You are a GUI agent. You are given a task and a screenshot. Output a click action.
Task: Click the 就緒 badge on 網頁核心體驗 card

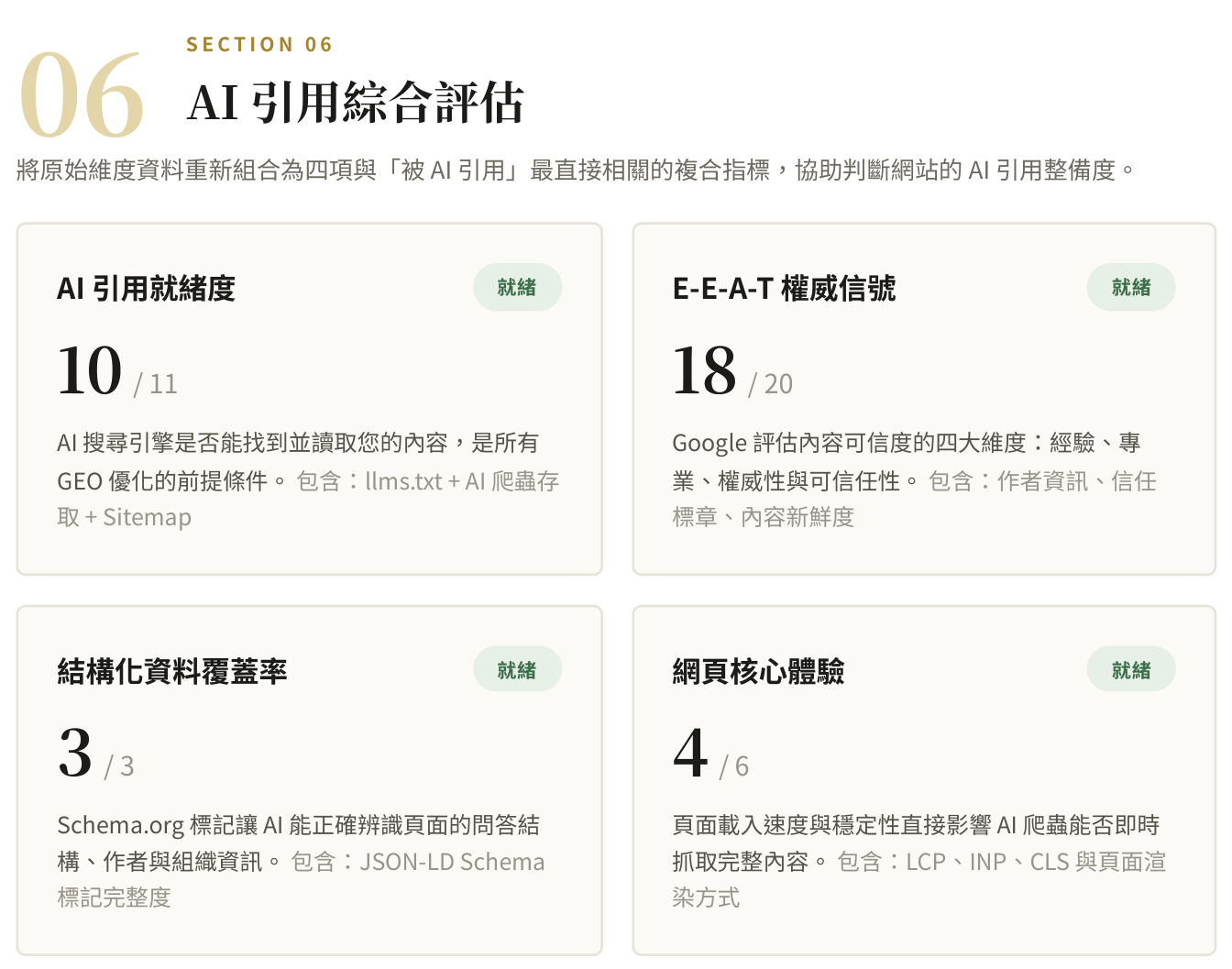pos(1131,670)
